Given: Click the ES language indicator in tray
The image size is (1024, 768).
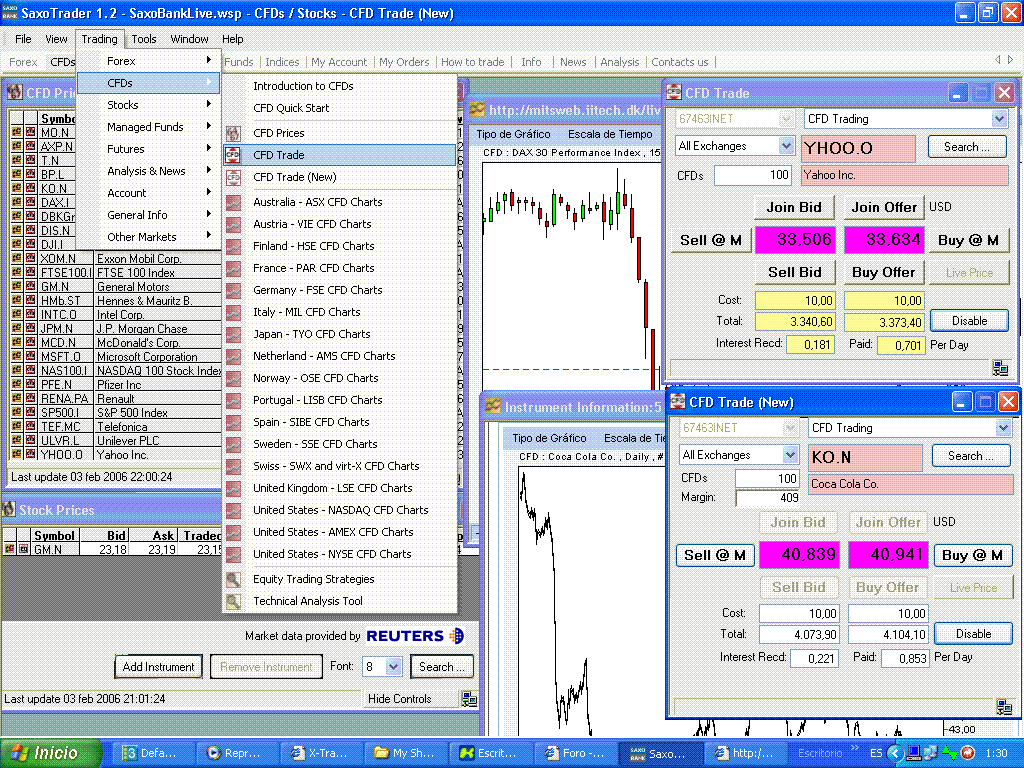Looking at the screenshot, I should click(x=876, y=753).
